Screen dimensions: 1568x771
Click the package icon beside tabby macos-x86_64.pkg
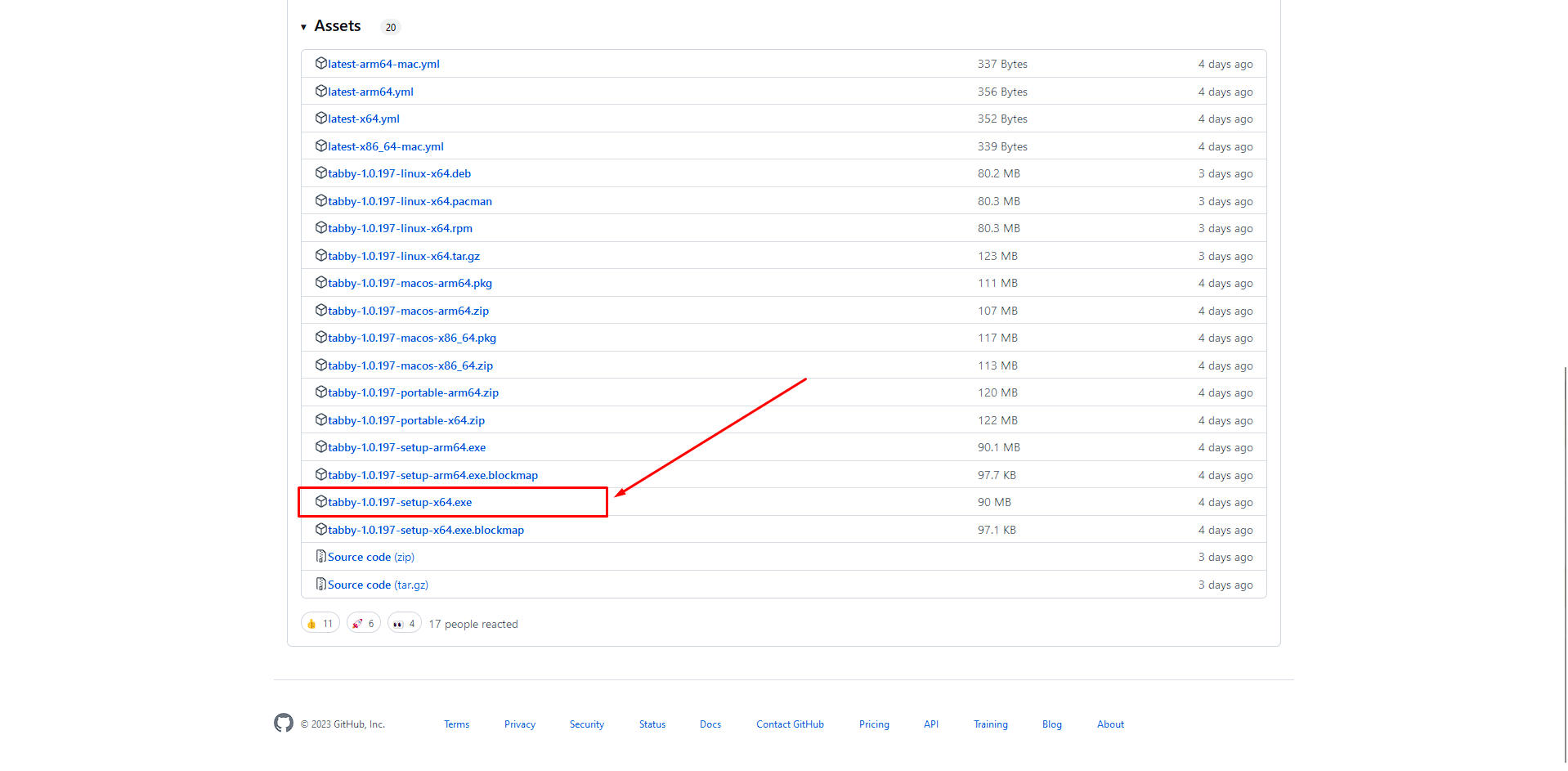pyautogui.click(x=321, y=337)
